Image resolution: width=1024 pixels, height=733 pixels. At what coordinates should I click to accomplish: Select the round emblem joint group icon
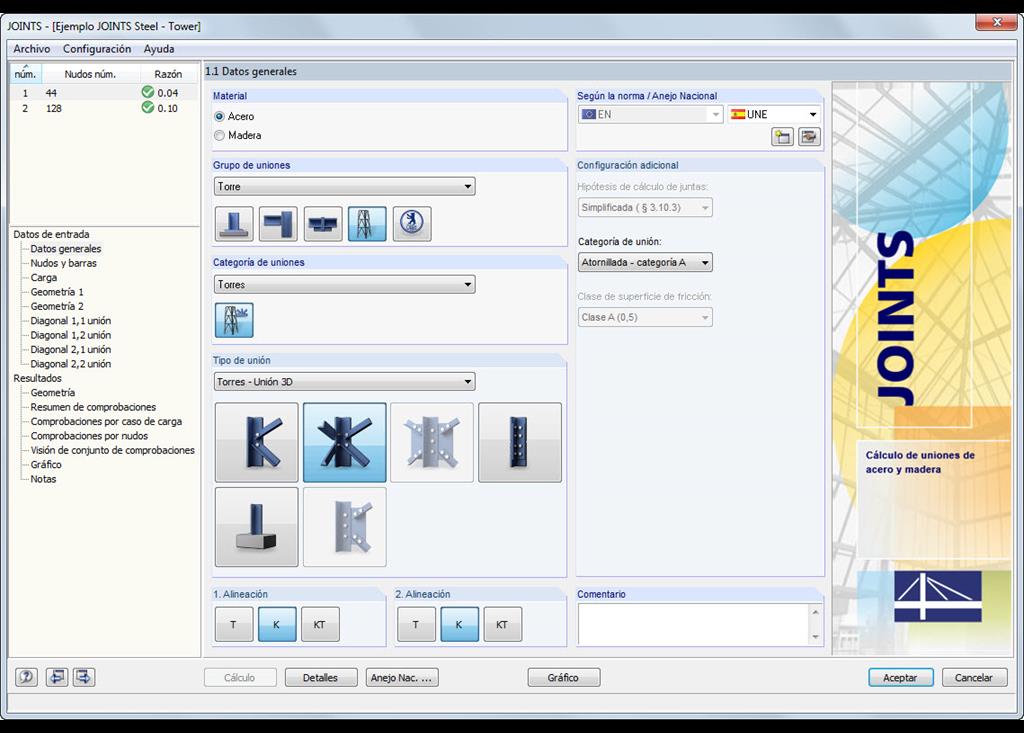pyautogui.click(x=412, y=223)
